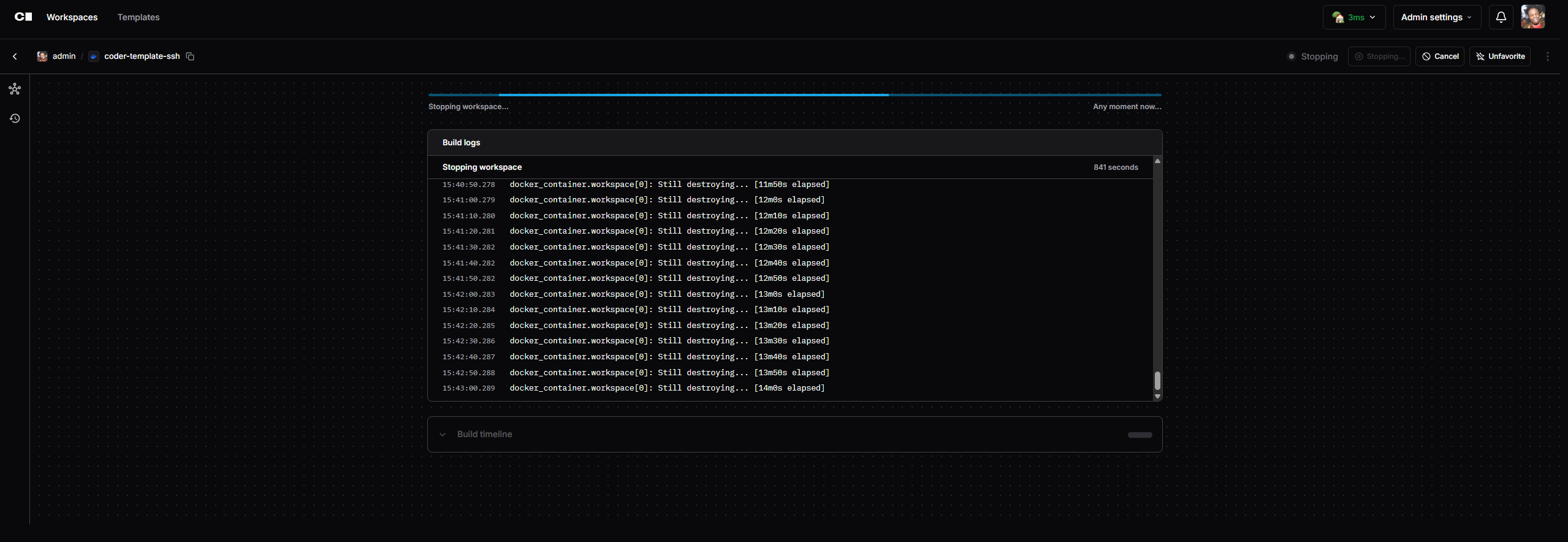
Task: Click the Stopping workspace... progress label
Action: point(468,107)
